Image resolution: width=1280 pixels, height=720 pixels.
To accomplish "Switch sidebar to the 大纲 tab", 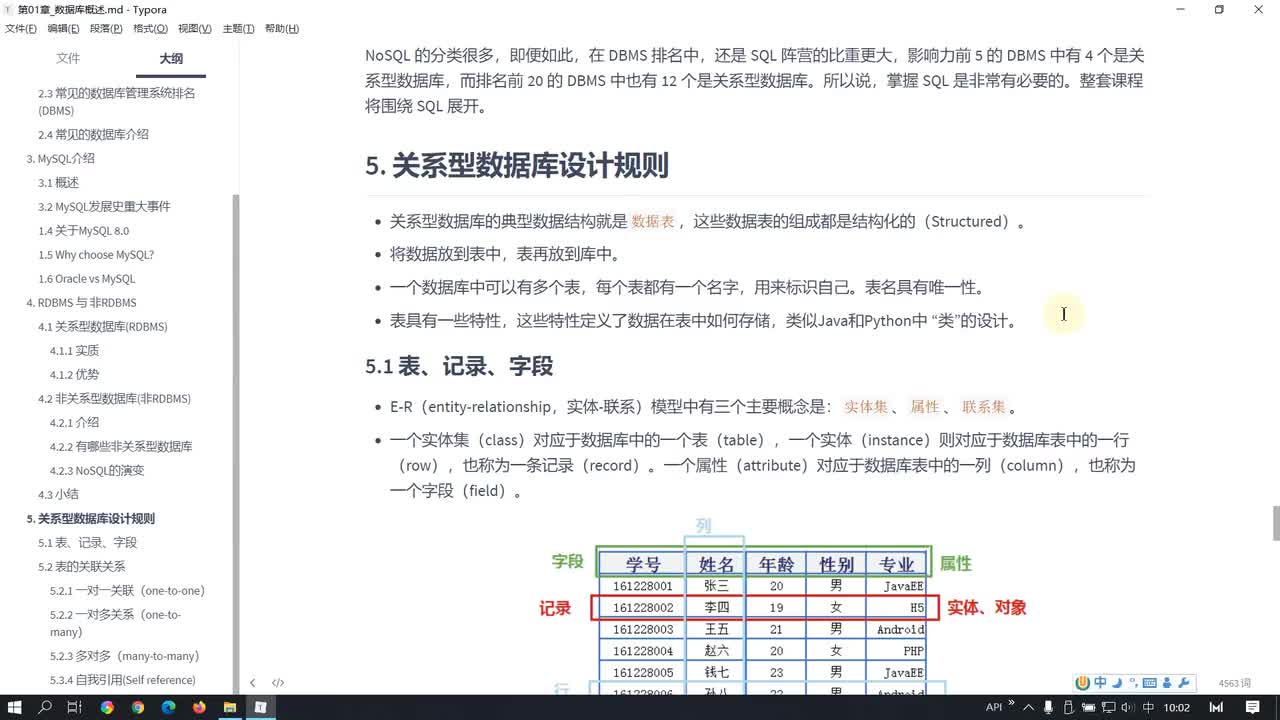I will 171,59.
